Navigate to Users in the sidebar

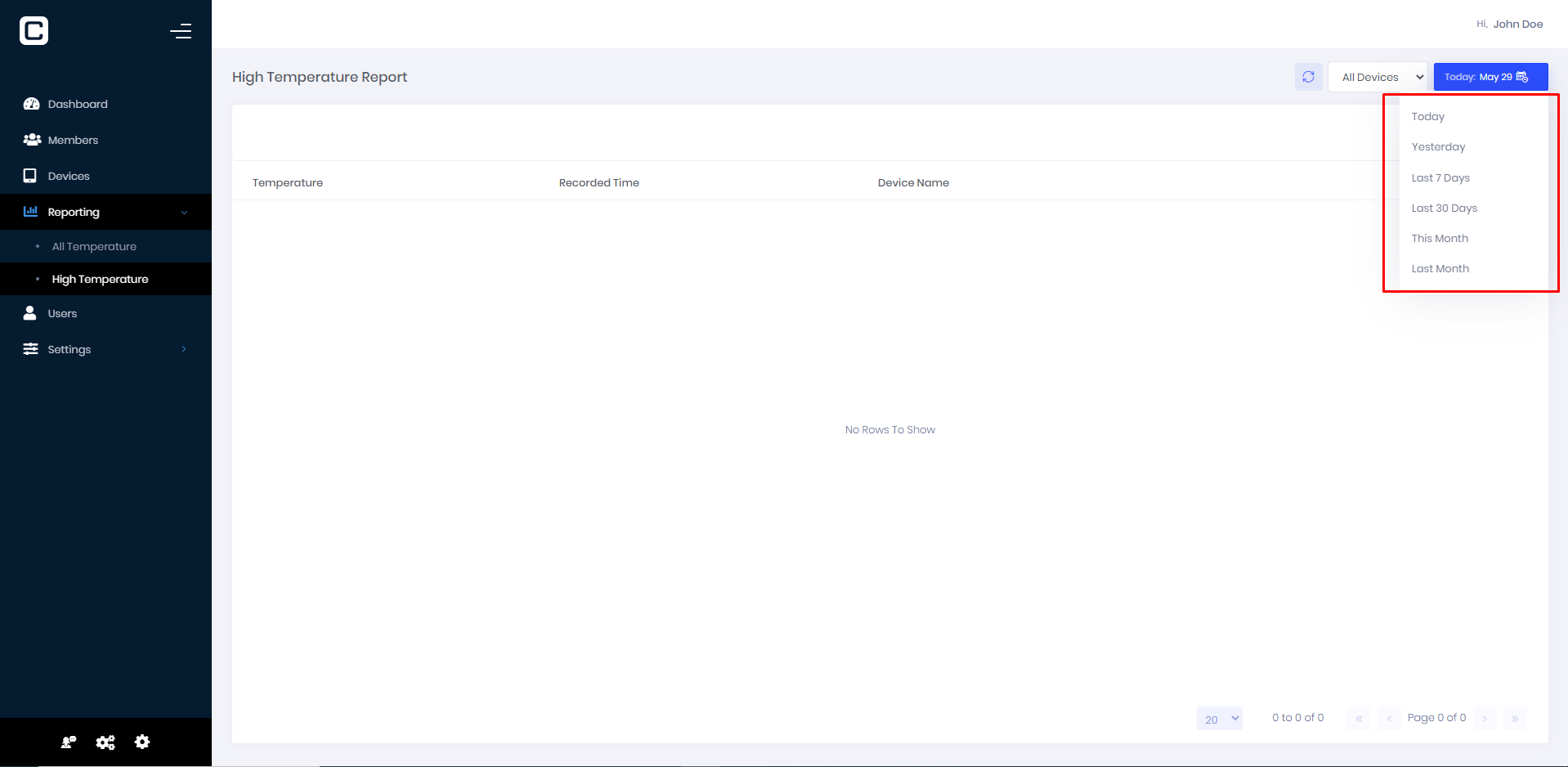[x=62, y=313]
